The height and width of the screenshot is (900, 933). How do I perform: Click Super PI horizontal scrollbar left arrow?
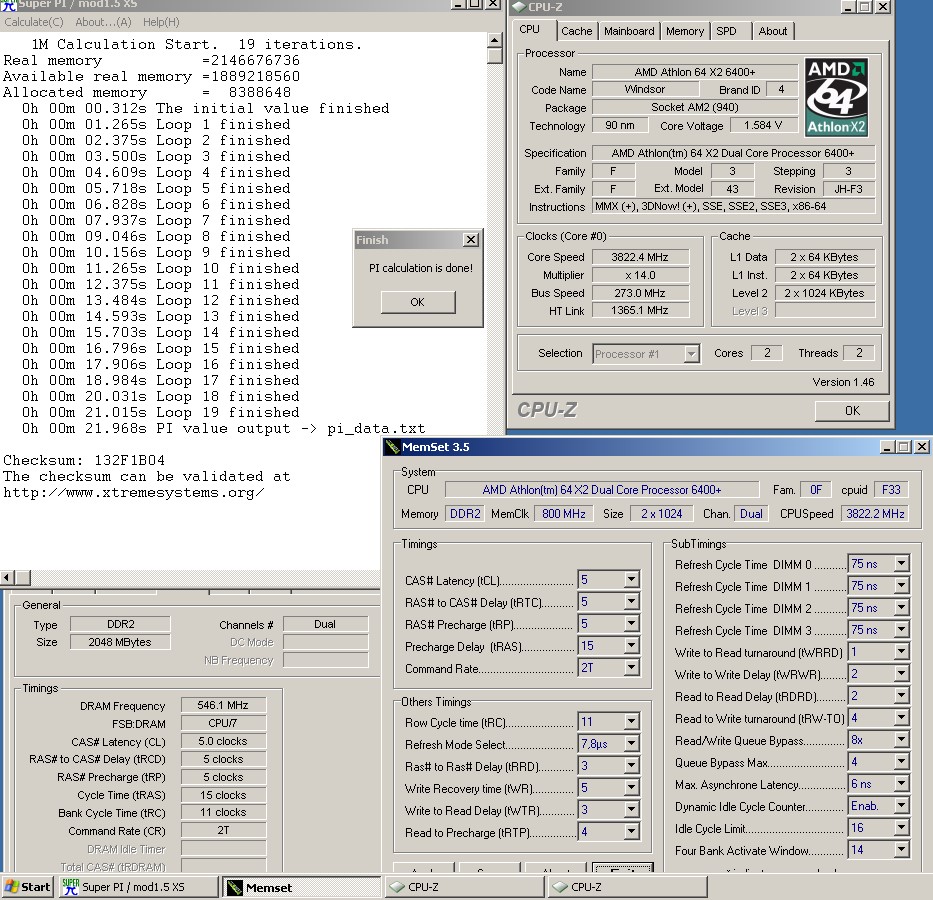click(7, 578)
